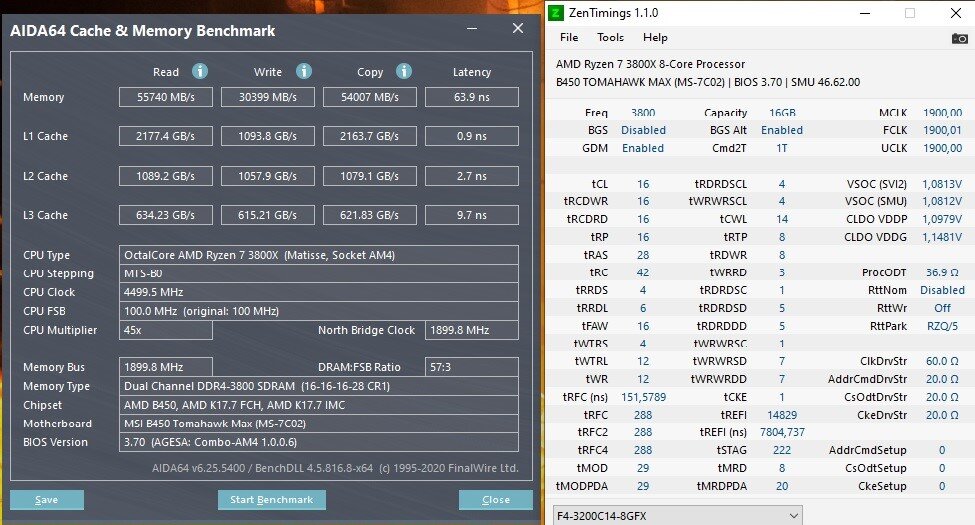
Task: Click the Read info icon
Action: coord(200,72)
